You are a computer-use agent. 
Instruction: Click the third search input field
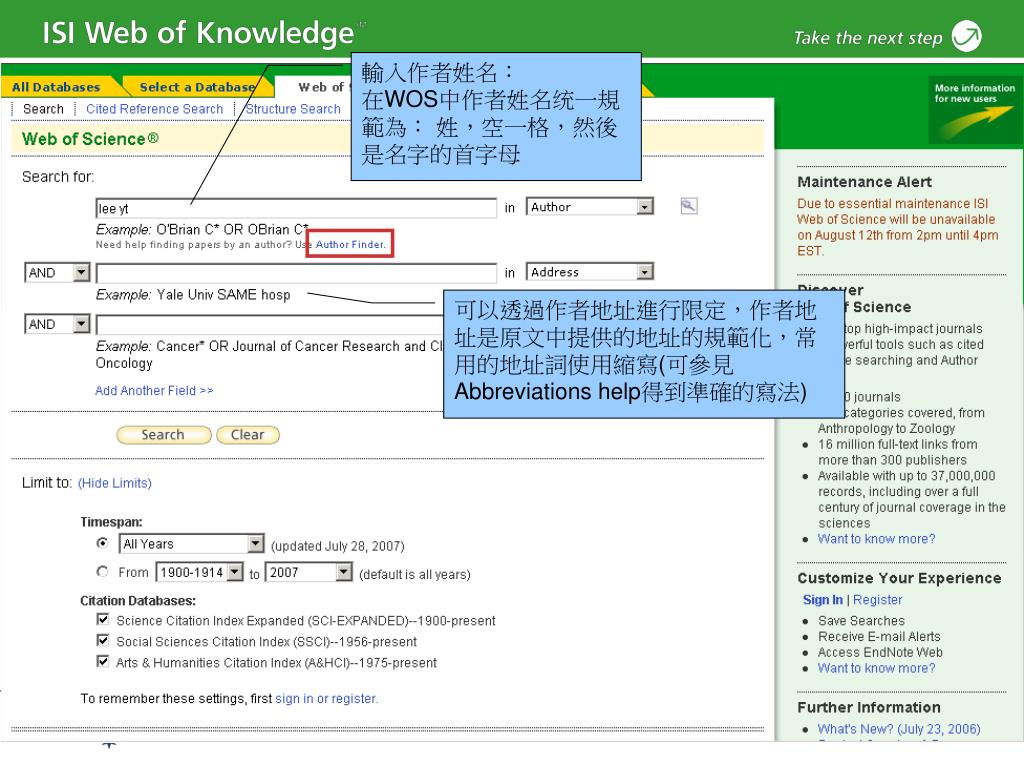click(270, 324)
